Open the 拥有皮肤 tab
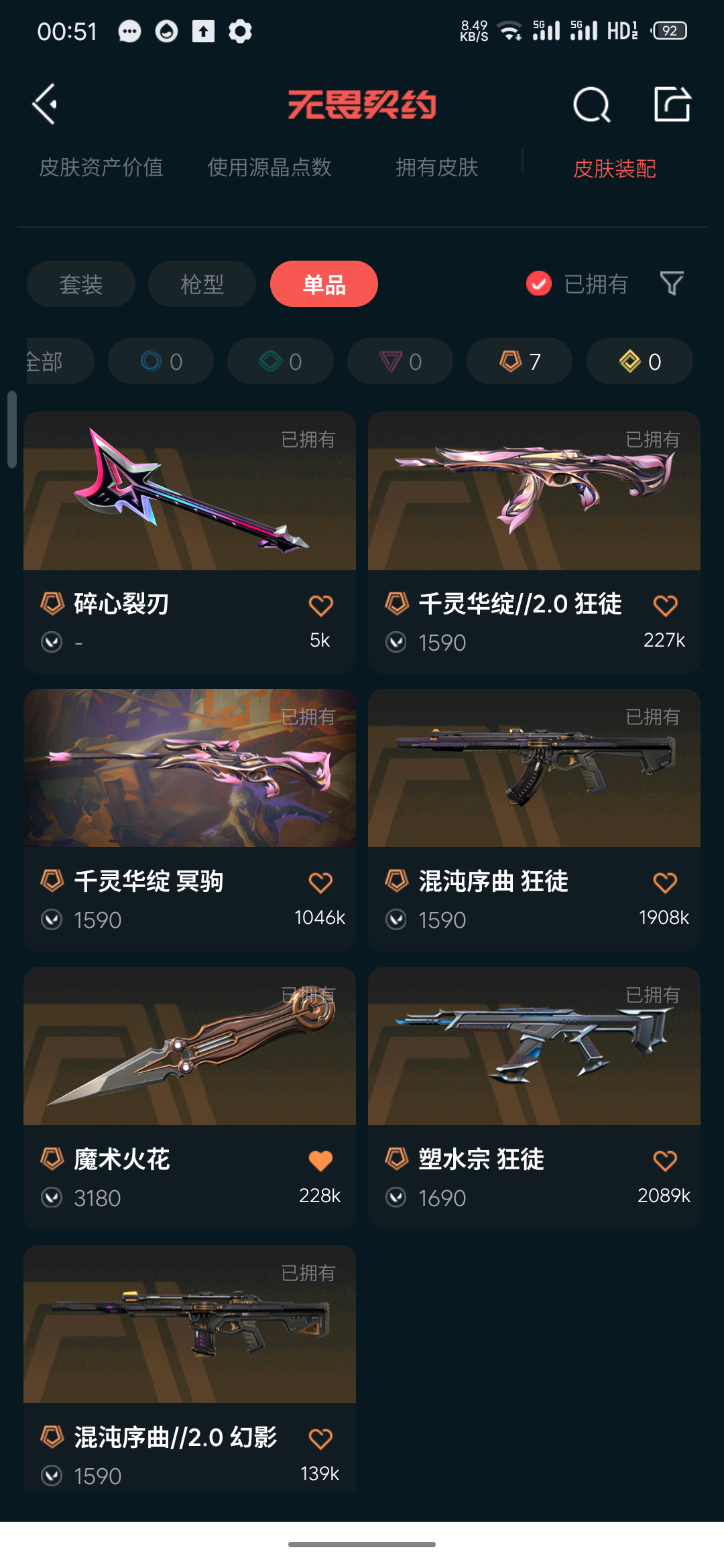724x1568 pixels. point(437,168)
